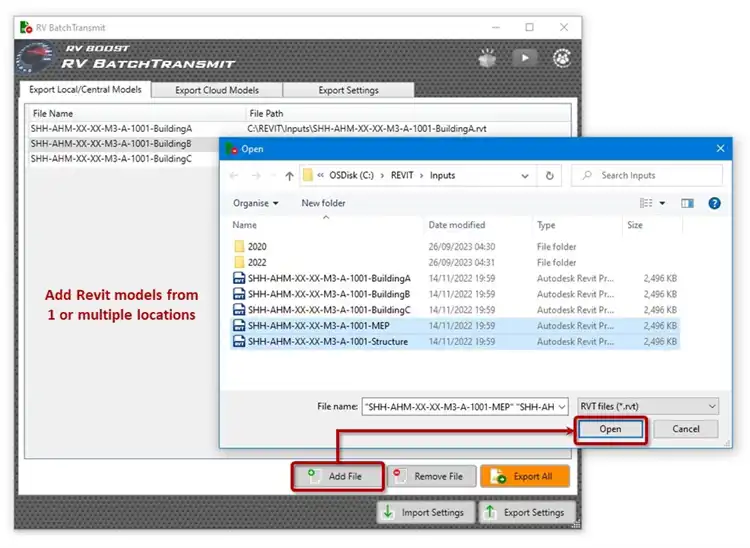750x548 pixels.
Task: Click the BuildingA.rvt file path cell
Action: [x=367, y=129]
